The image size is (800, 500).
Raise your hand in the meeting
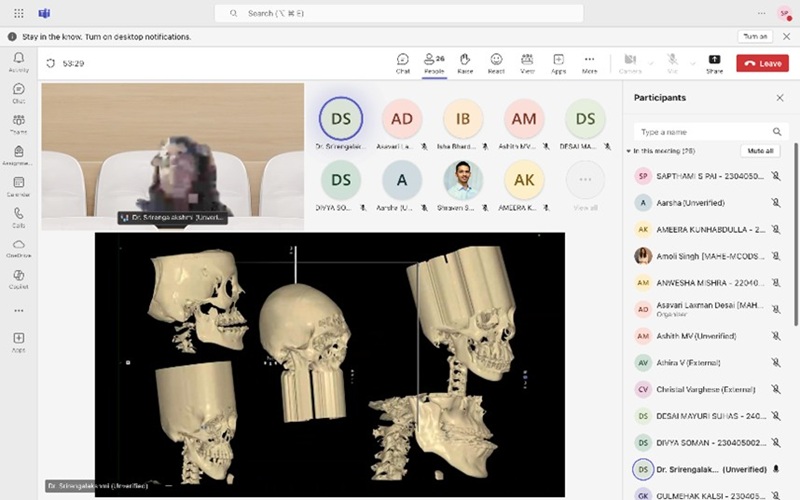[x=465, y=62]
